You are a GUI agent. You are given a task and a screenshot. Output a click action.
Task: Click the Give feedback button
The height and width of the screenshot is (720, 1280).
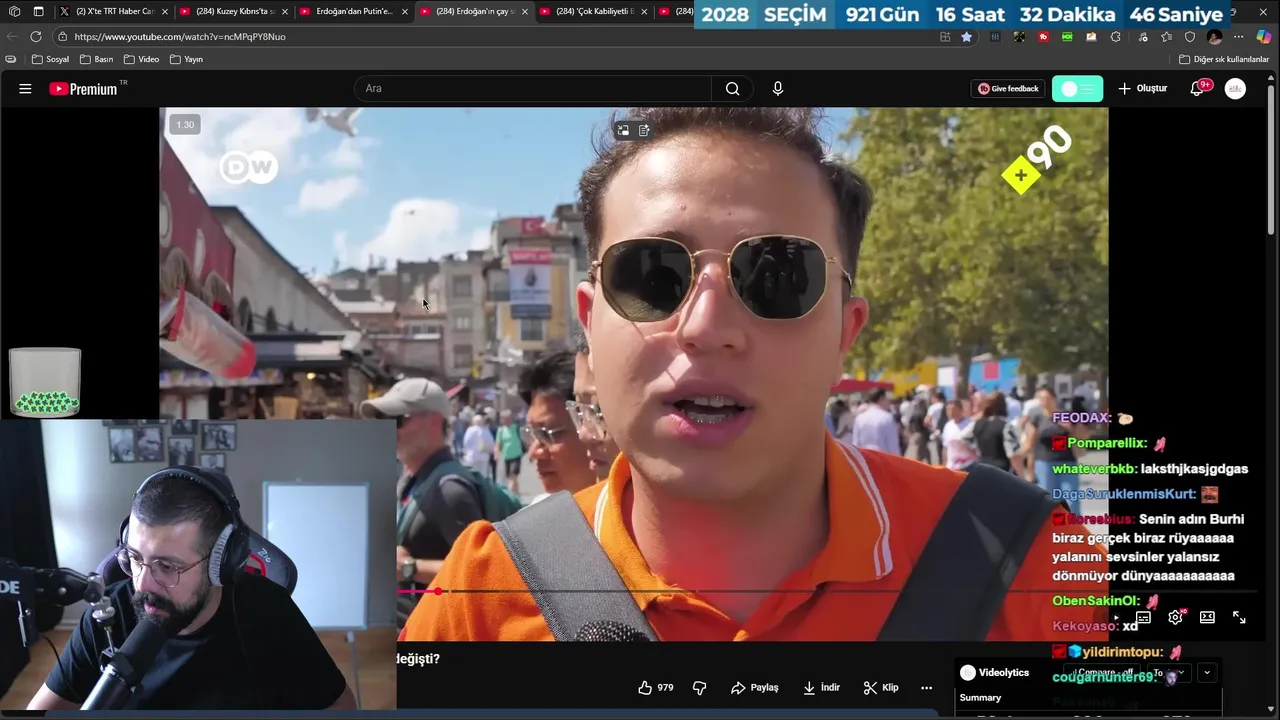pyautogui.click(x=1008, y=88)
